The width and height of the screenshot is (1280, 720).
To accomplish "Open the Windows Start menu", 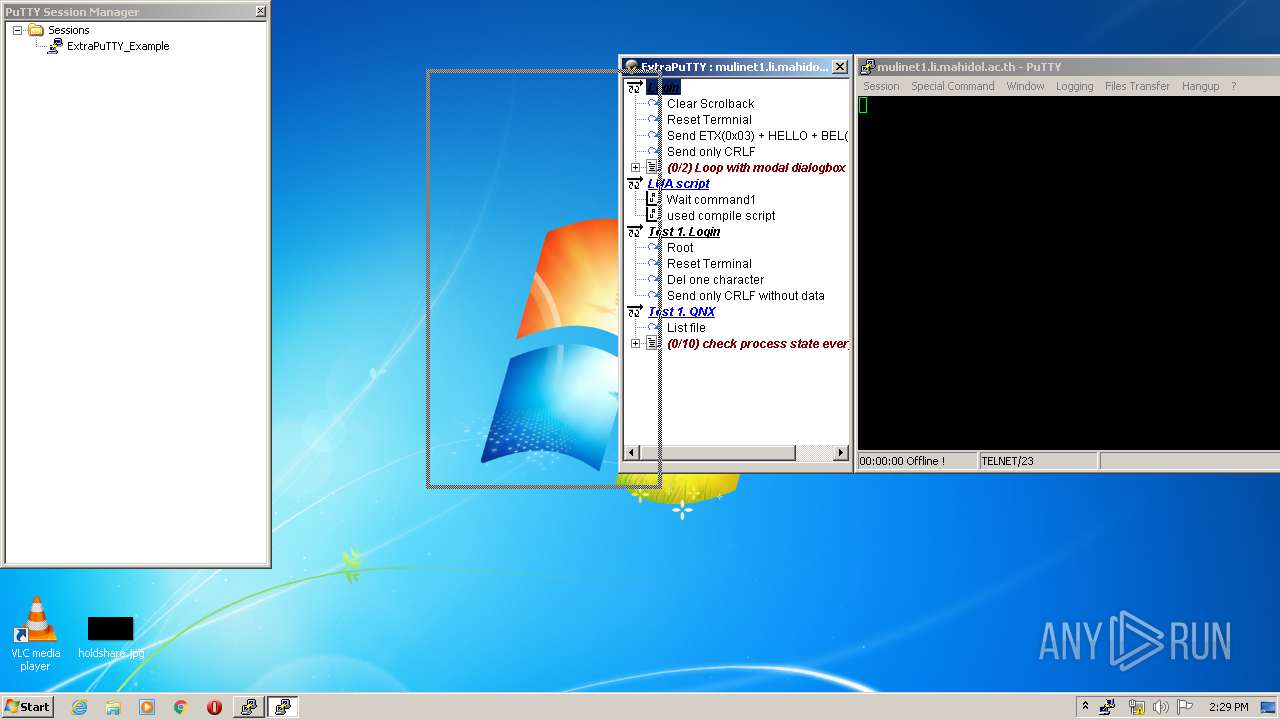I will click(x=27, y=706).
